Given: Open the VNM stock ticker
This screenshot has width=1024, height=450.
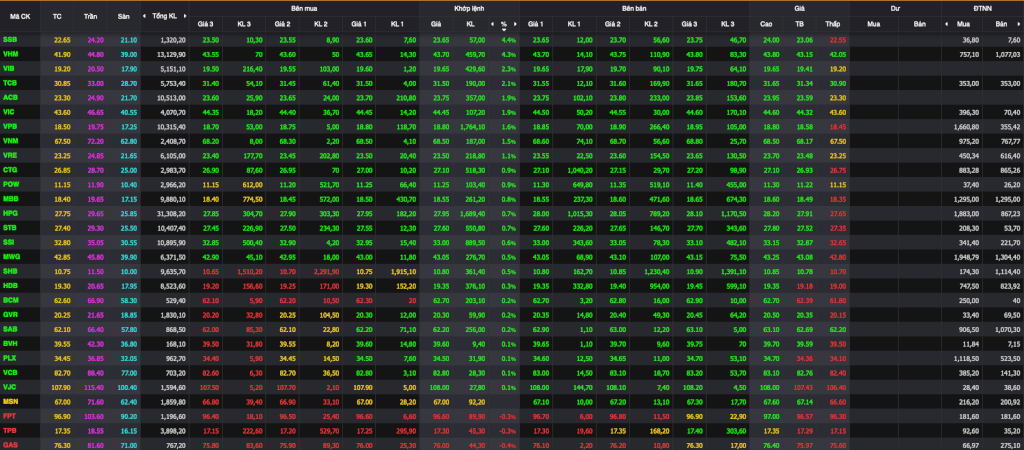Looking at the screenshot, I should click(10, 140).
